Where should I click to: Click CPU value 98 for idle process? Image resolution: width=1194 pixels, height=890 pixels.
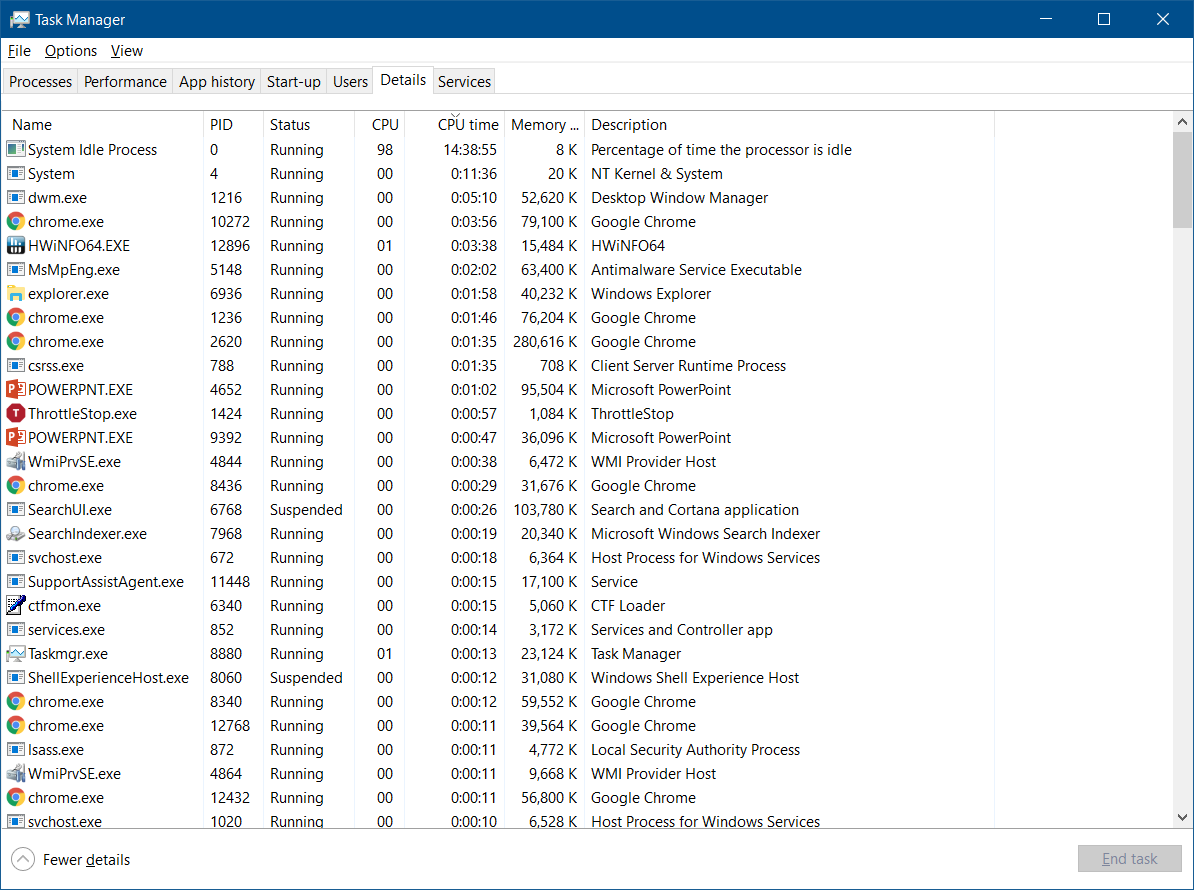point(385,150)
